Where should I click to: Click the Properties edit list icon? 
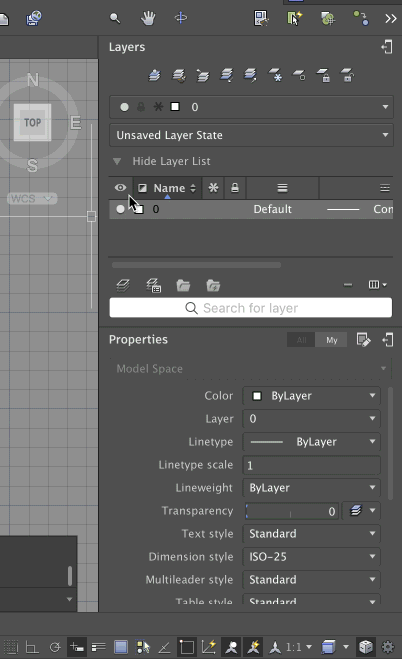[x=363, y=340]
